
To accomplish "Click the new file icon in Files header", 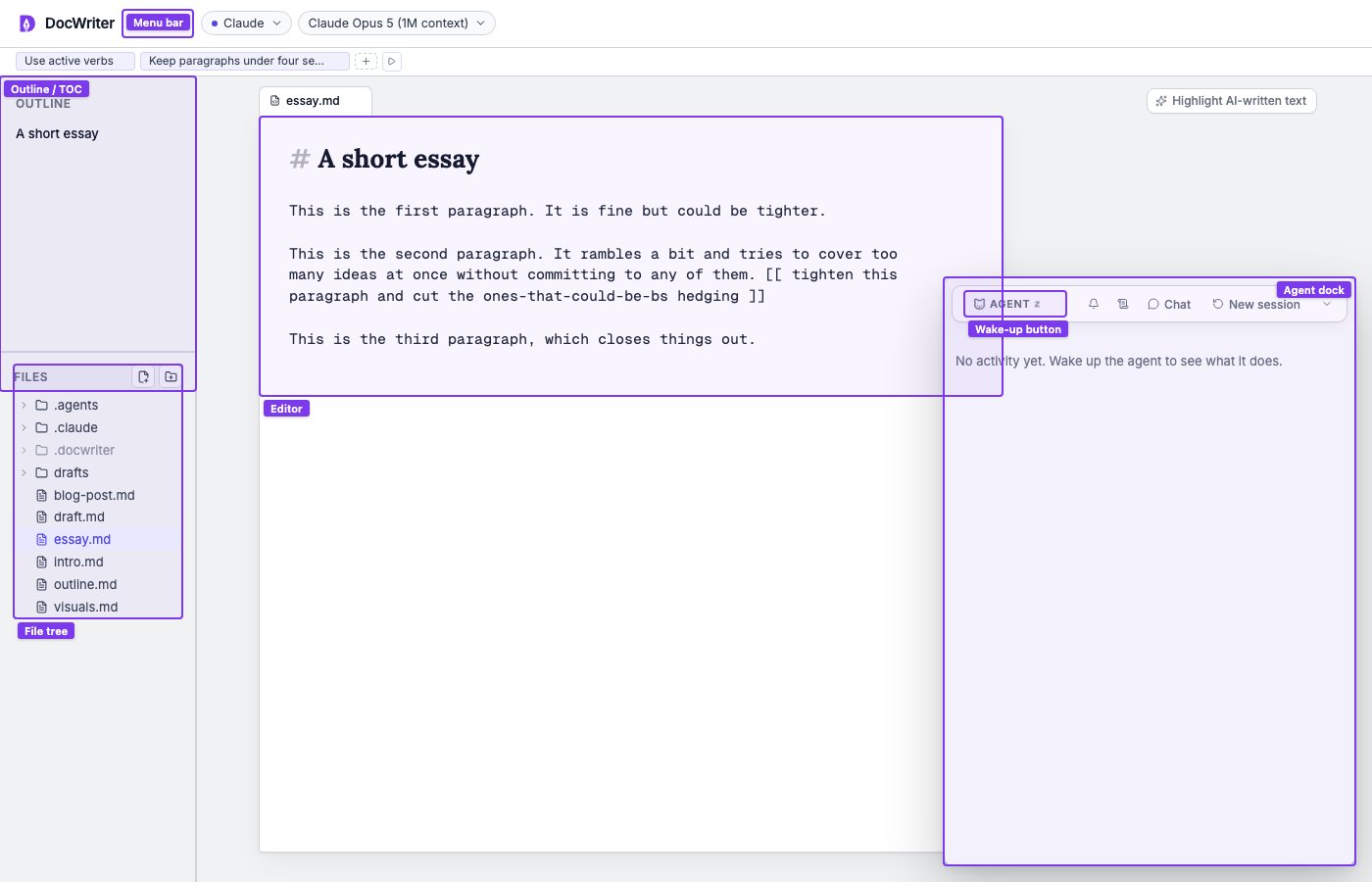I will pyautogui.click(x=143, y=377).
